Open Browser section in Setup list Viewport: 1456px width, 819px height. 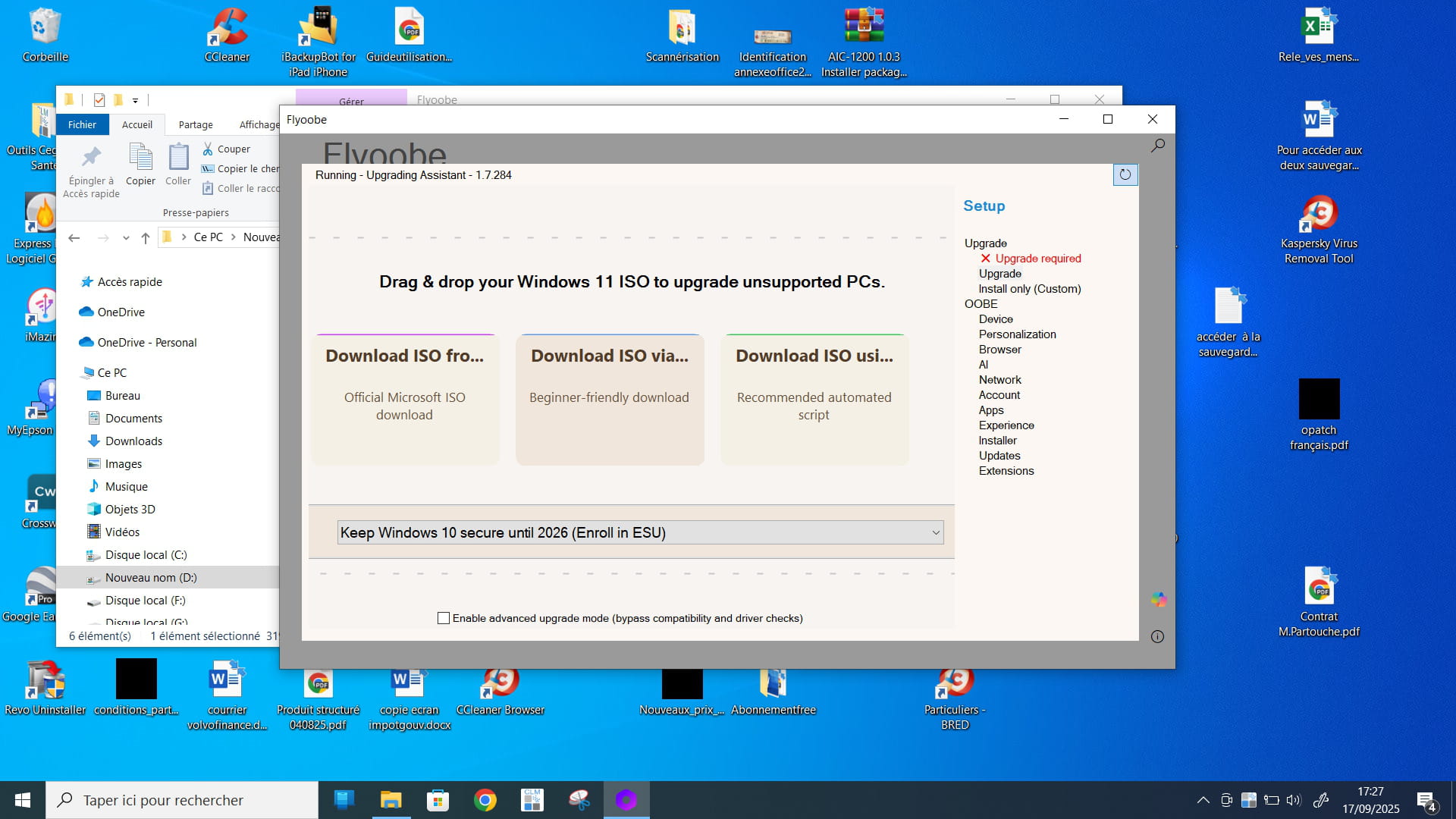[x=999, y=350]
